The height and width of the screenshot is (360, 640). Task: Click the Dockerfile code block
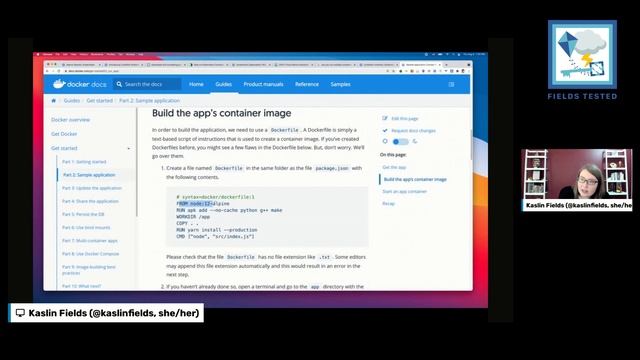[267, 217]
